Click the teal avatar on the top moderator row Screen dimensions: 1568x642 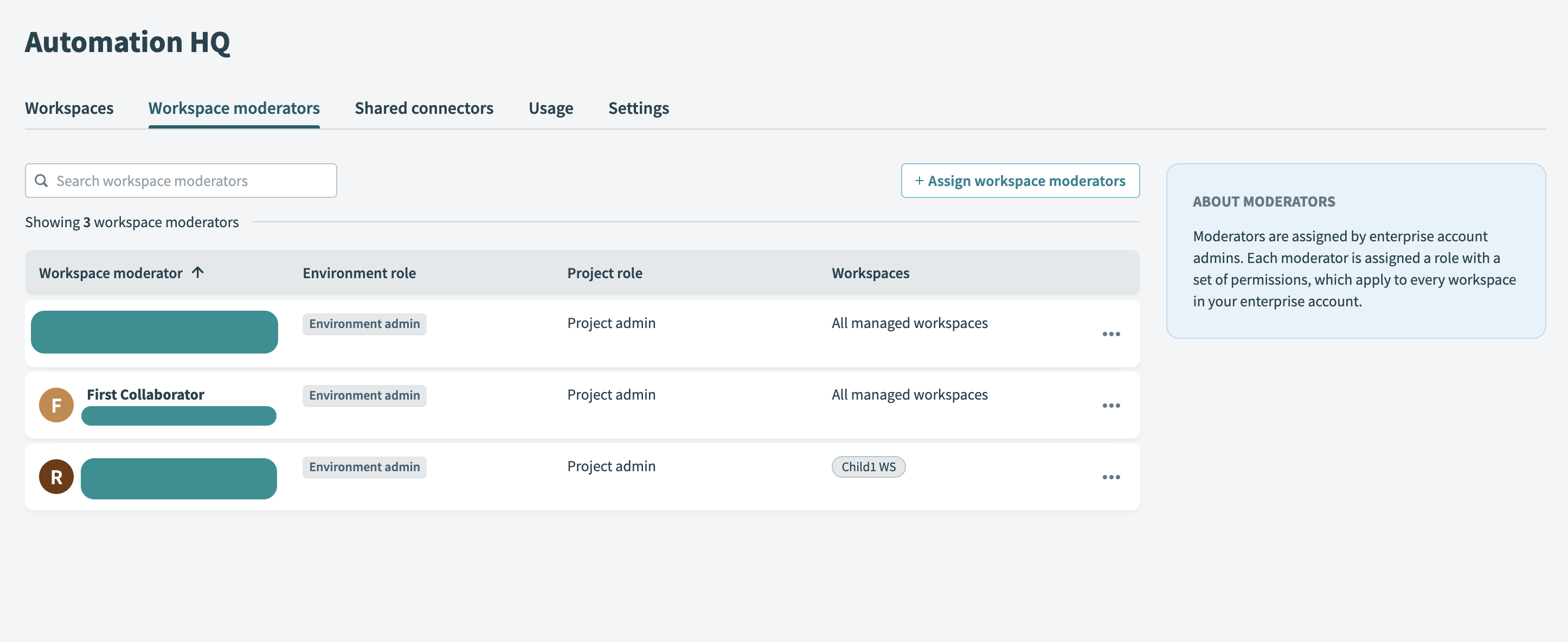pyautogui.click(x=154, y=332)
